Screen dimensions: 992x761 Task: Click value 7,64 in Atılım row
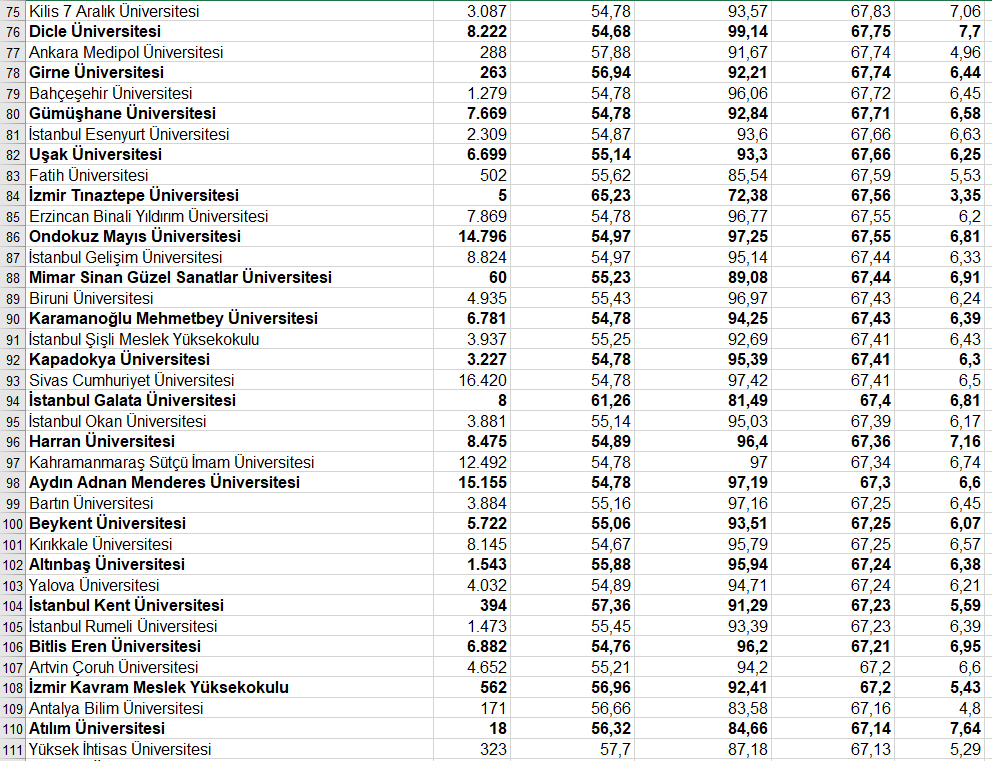(940, 729)
